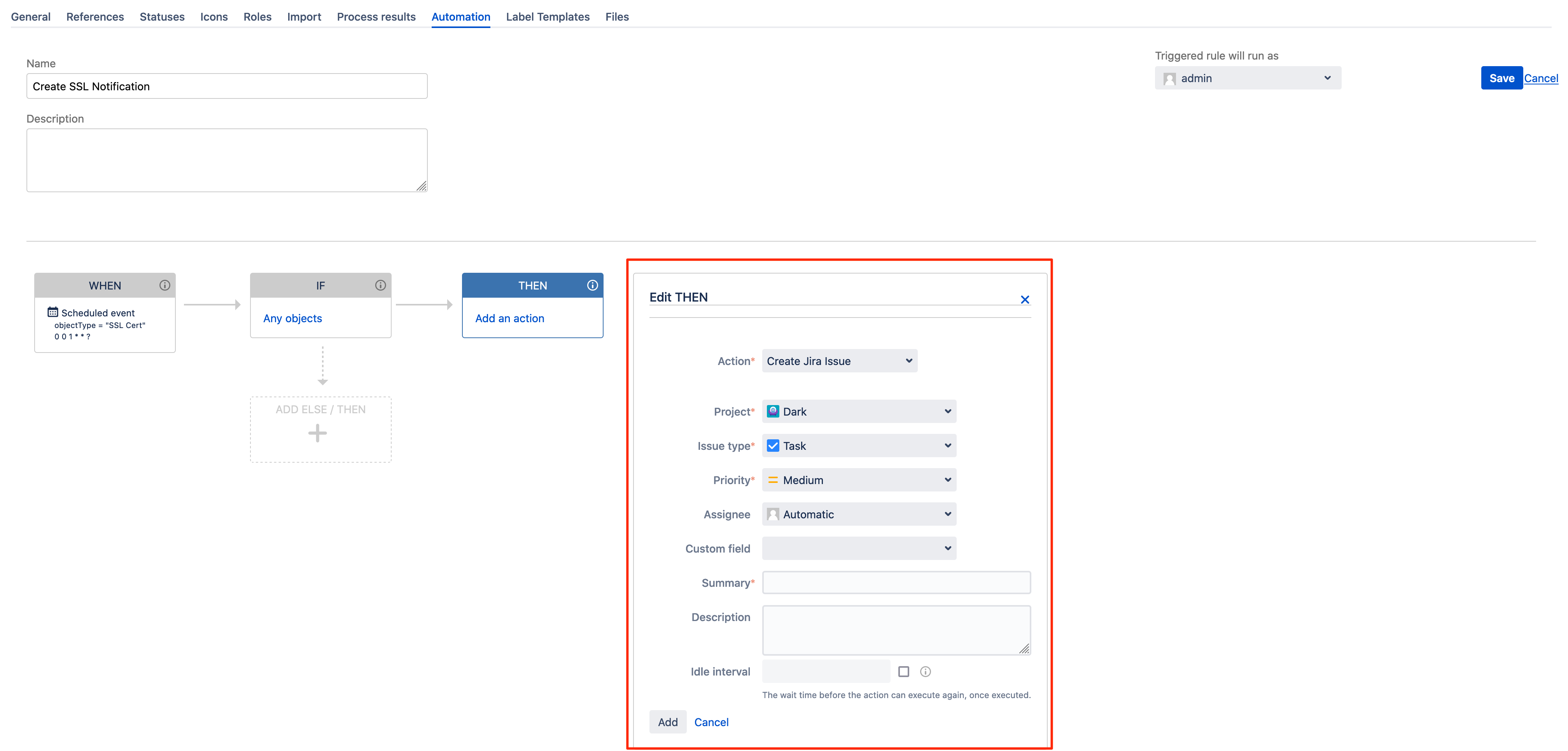Switch to the Label Templates tab
This screenshot has height=751, width=1568.
pyautogui.click(x=547, y=16)
